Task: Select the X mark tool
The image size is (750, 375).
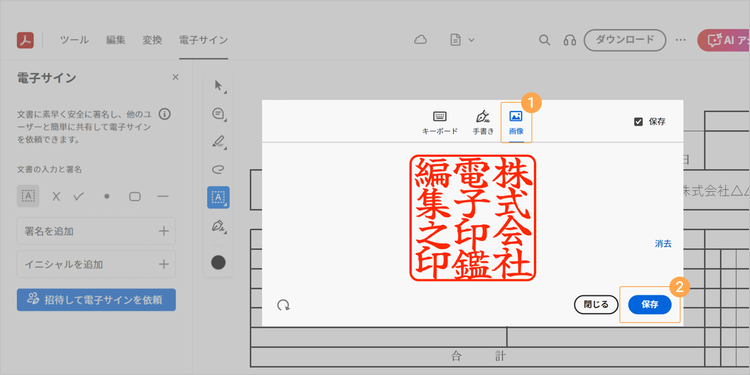Action: 56,196
